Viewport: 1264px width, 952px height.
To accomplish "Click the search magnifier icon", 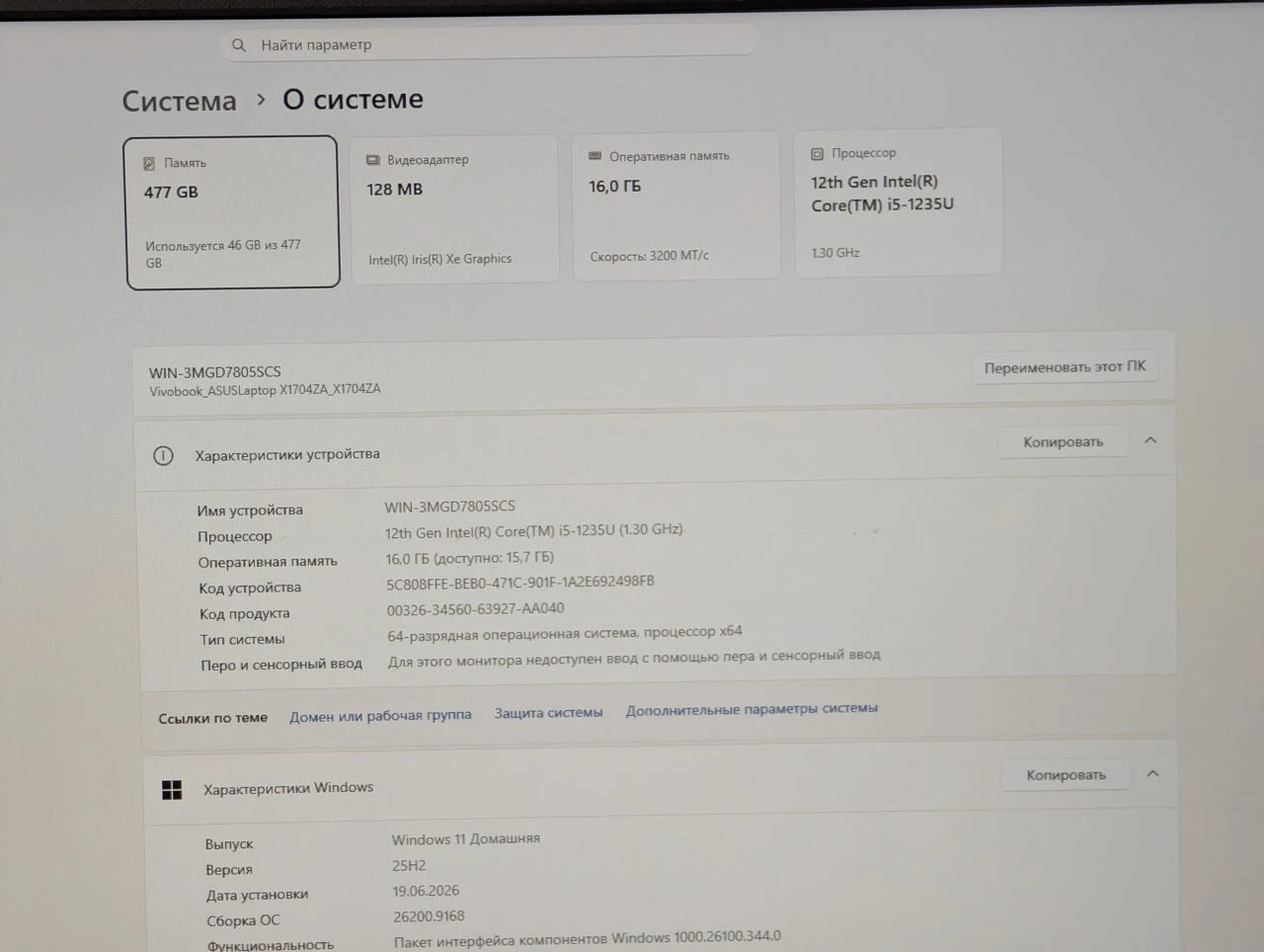I will (238, 45).
